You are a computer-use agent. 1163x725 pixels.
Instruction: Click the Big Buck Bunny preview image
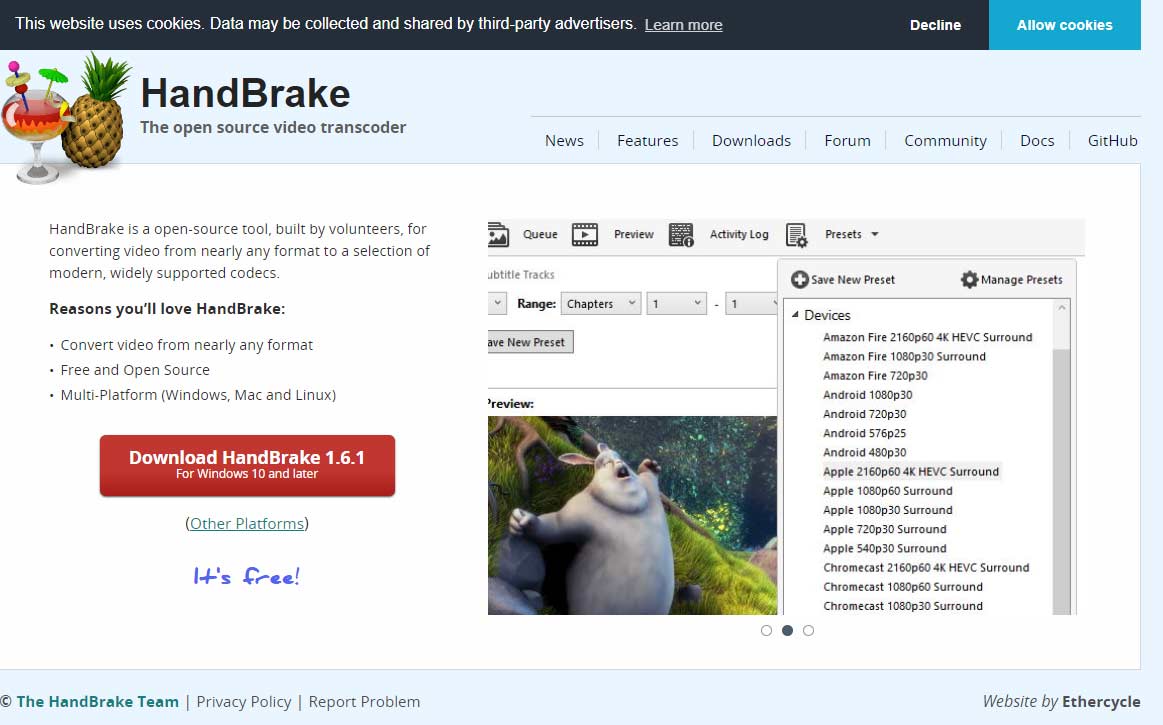tap(633, 515)
